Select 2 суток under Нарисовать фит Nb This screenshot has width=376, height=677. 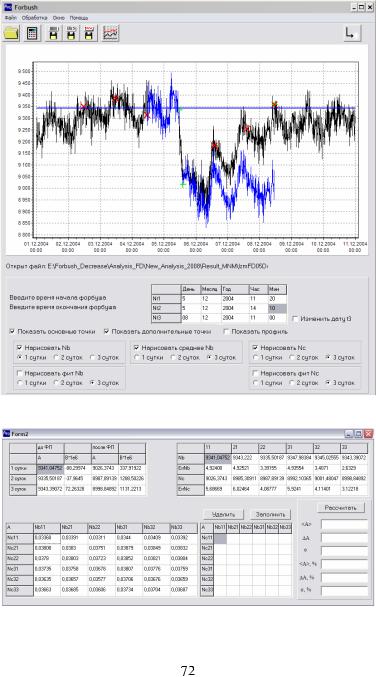(x=56, y=383)
